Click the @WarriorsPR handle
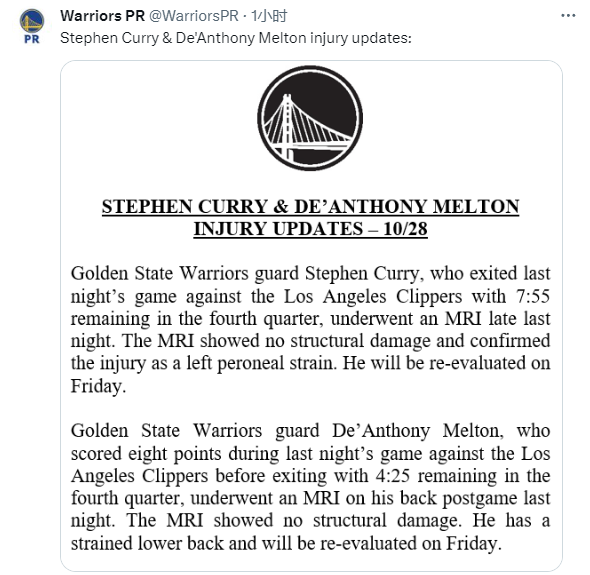The height and width of the screenshot is (575, 590). [194, 16]
